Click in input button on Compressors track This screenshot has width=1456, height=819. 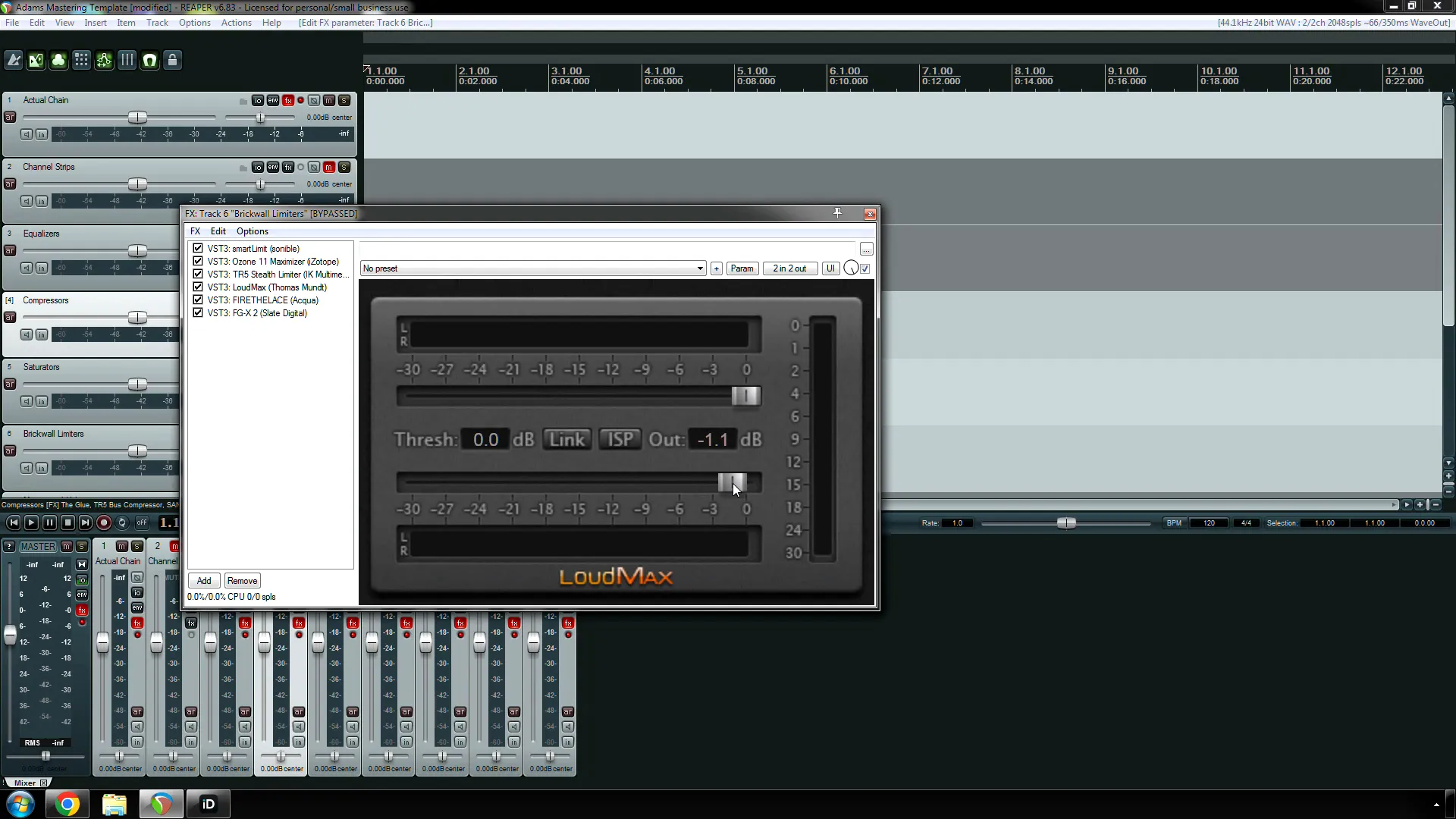[42, 334]
